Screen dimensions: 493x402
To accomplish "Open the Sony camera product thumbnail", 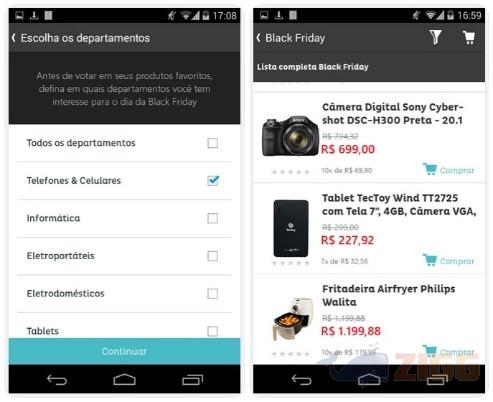I will tap(290, 136).
